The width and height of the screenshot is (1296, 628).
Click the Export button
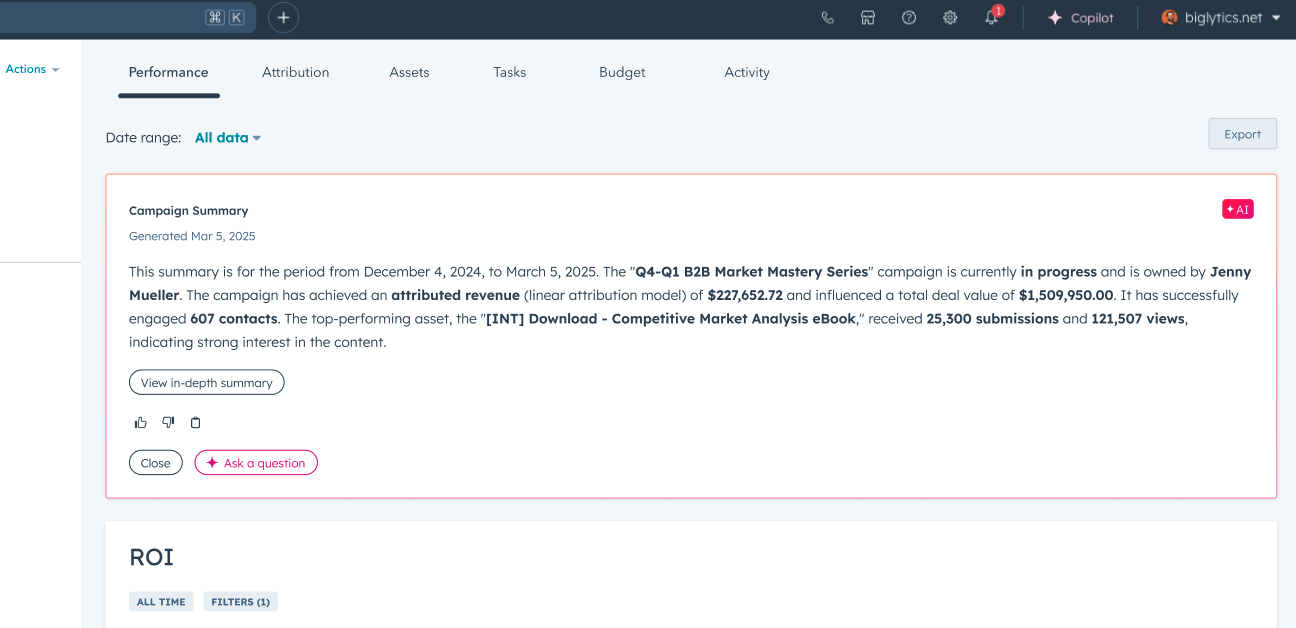(1242, 134)
